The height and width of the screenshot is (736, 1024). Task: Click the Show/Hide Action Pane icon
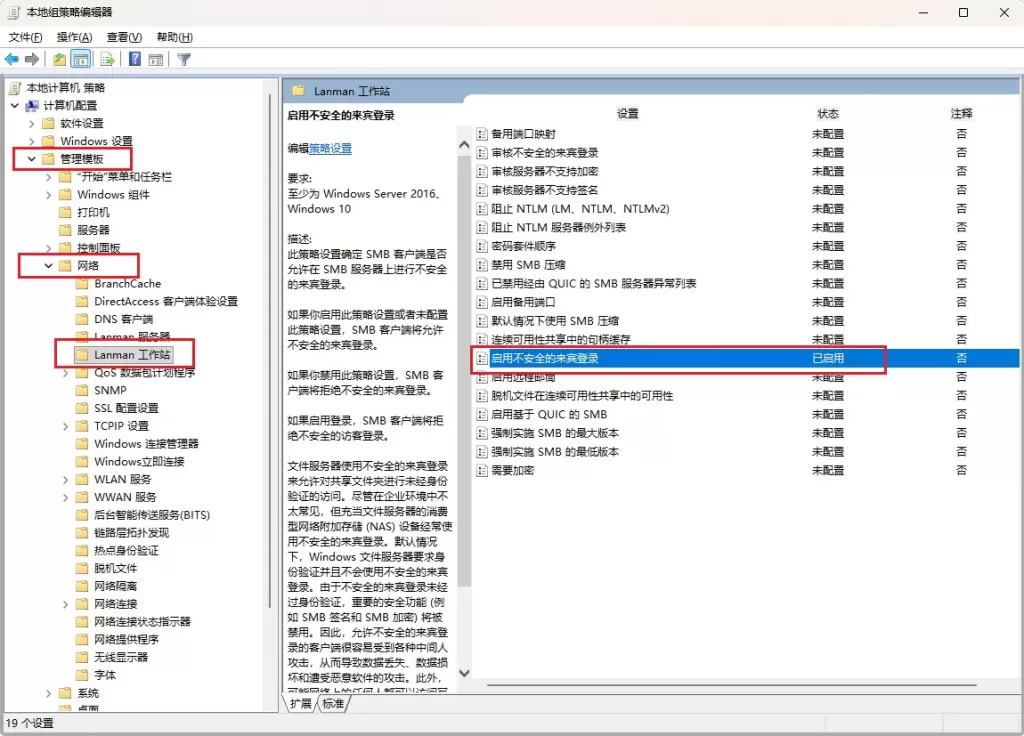[x=156, y=59]
